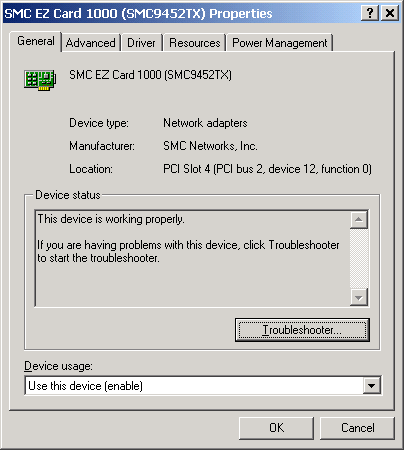Image resolution: width=405 pixels, height=451 pixels.
Task: Click the SMC EZ Card 1000 device name
Action: click(x=150, y=75)
